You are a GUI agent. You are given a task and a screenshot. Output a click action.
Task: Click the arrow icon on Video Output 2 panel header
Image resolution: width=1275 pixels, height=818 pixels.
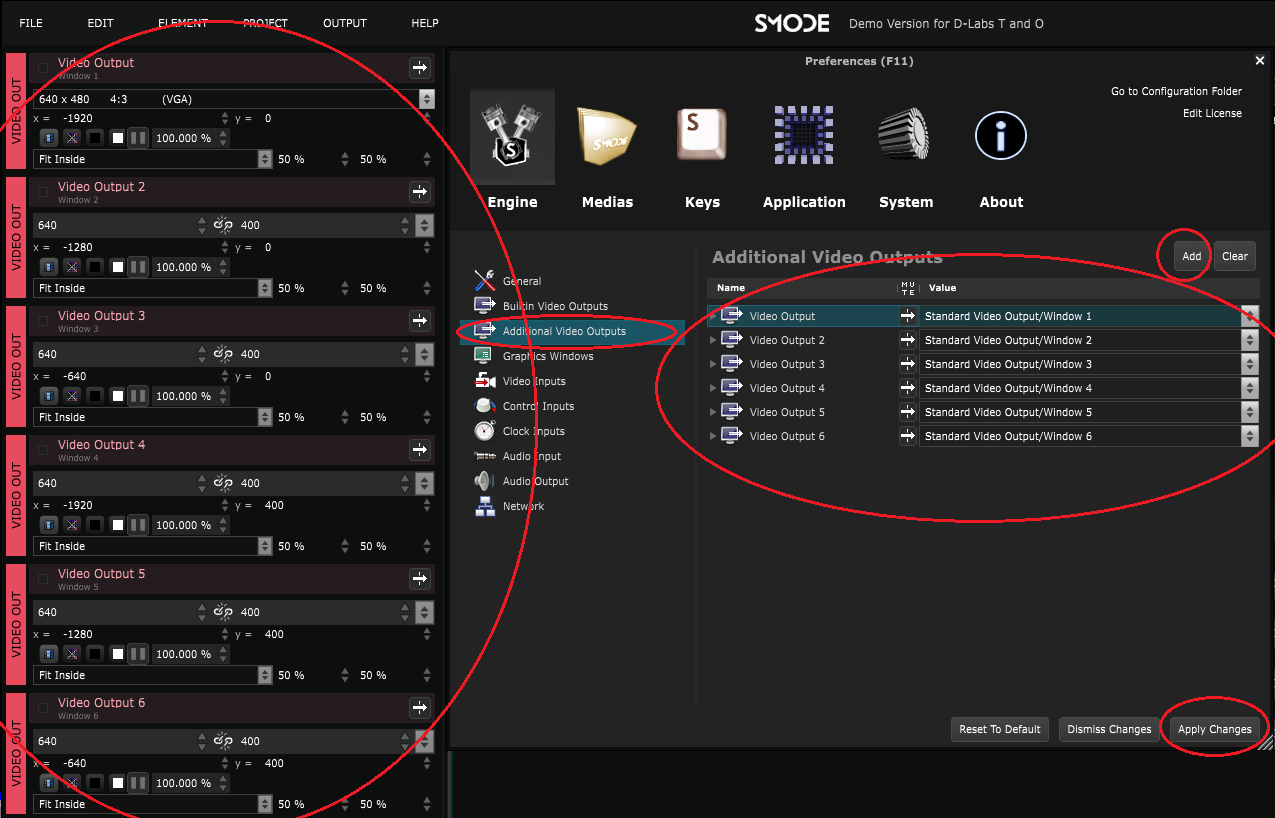click(419, 192)
